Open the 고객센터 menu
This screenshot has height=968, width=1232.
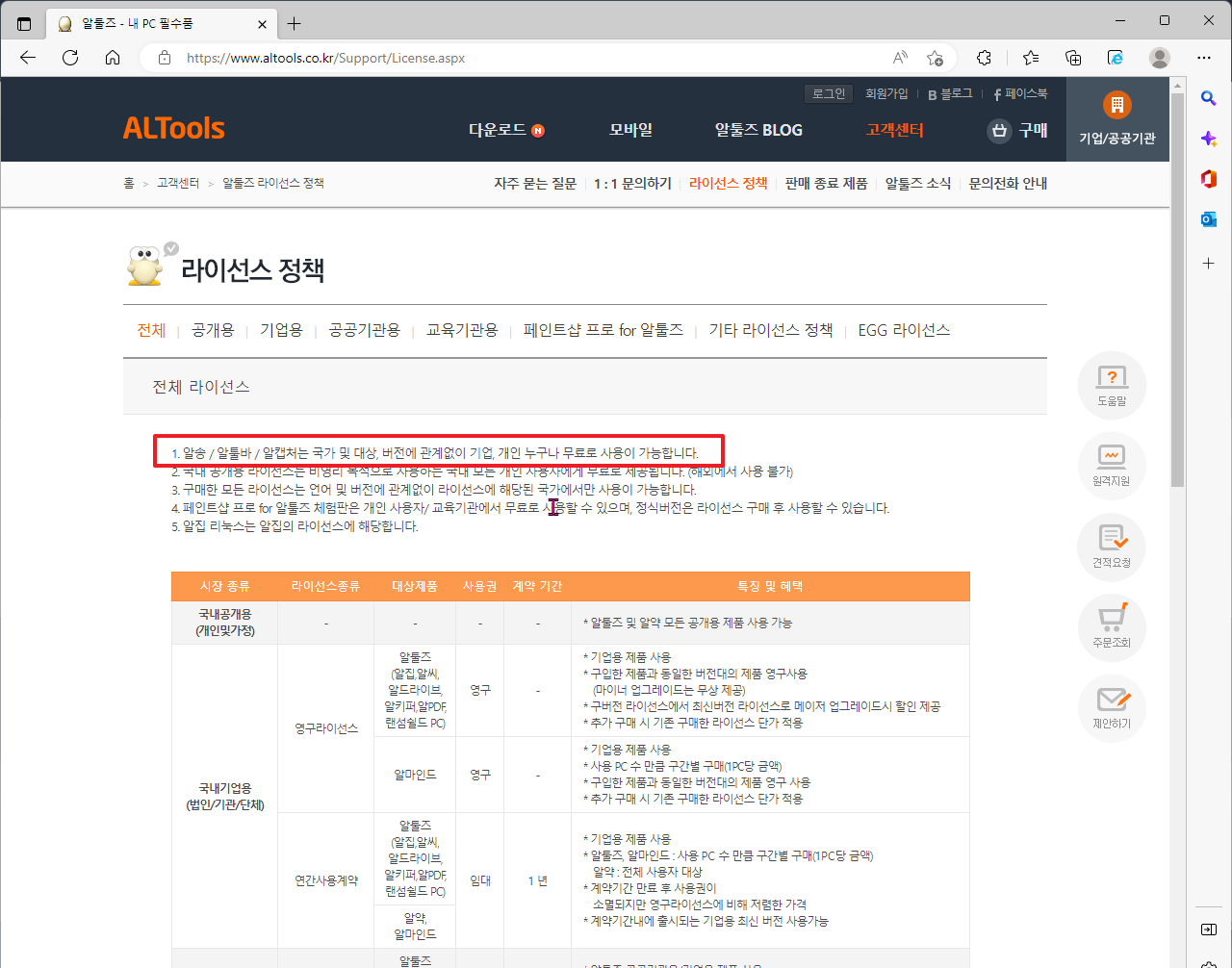point(894,130)
